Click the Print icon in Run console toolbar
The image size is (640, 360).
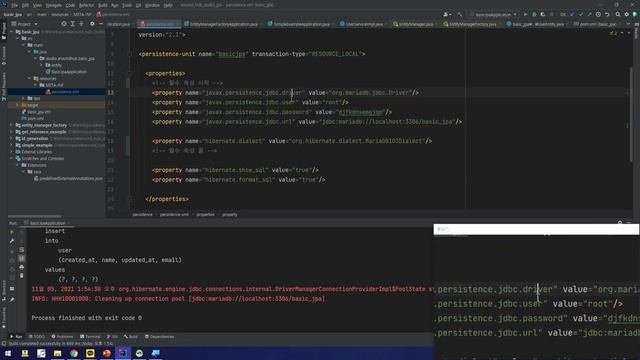point(22,267)
